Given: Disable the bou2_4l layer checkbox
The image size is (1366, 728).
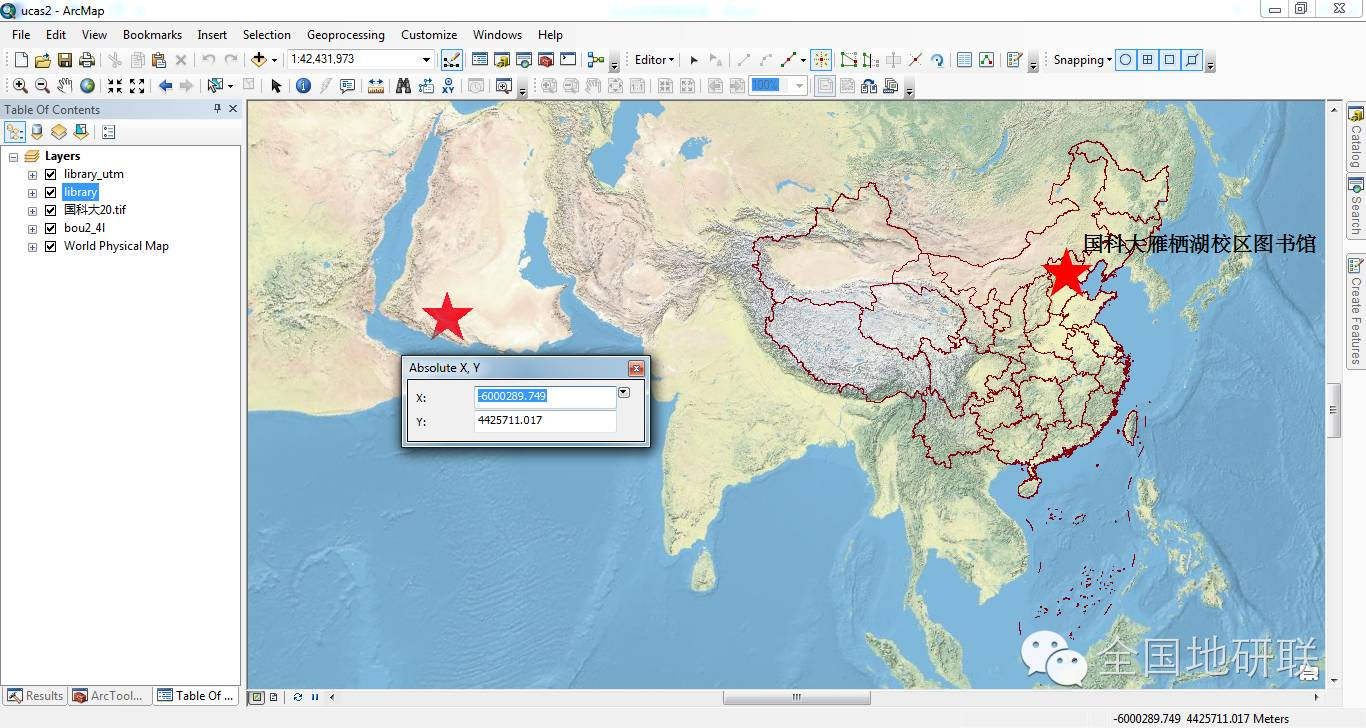Looking at the screenshot, I should (49, 228).
